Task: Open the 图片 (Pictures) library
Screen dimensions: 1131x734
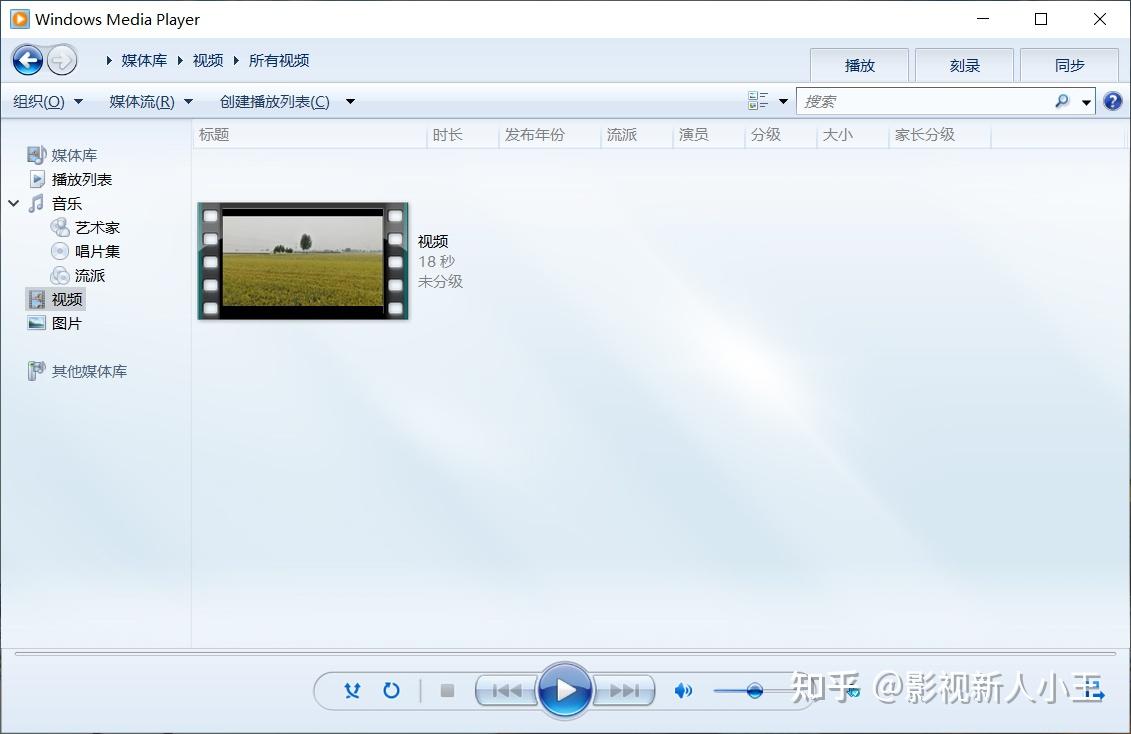Action: coord(67,322)
